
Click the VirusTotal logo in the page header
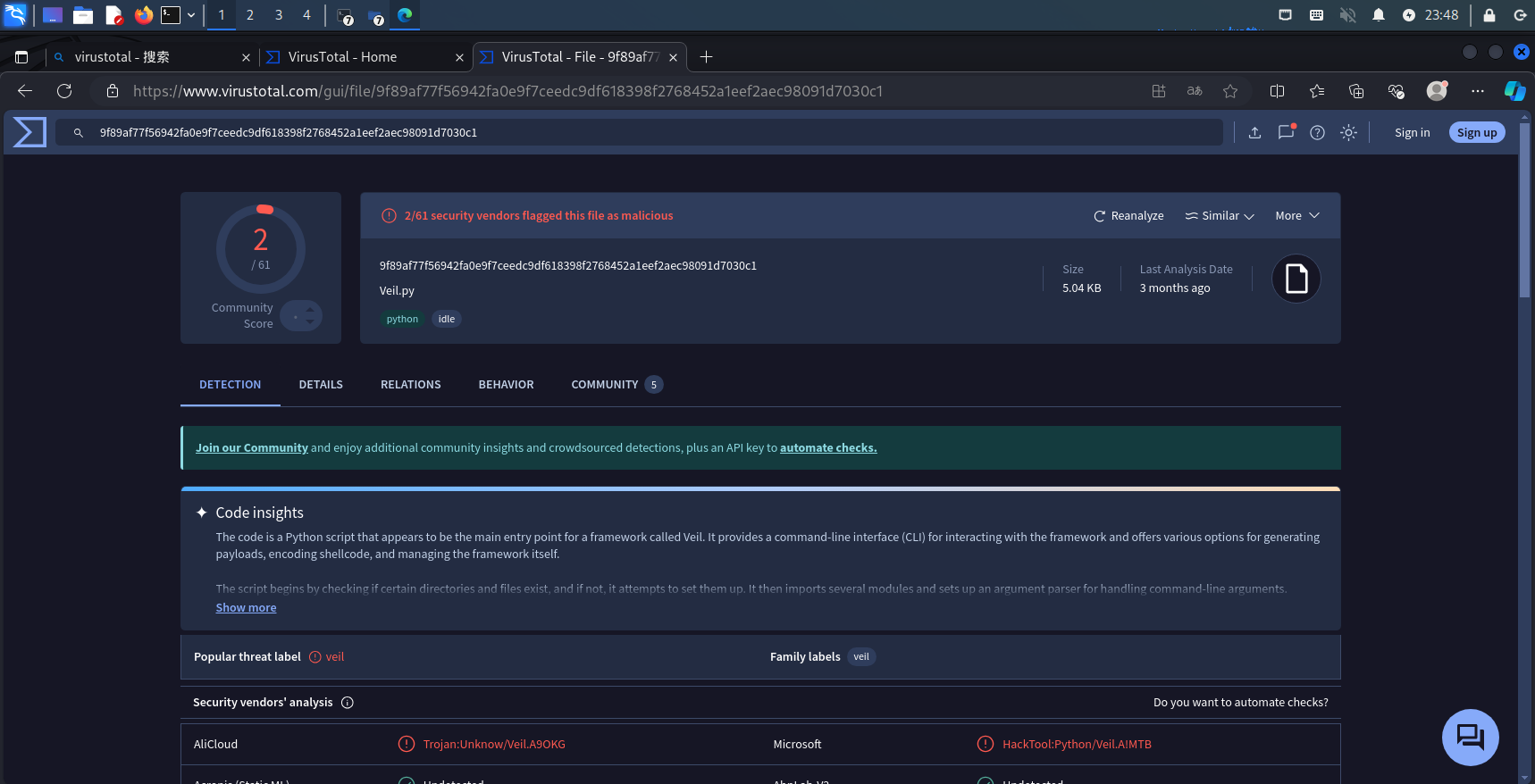(29, 132)
